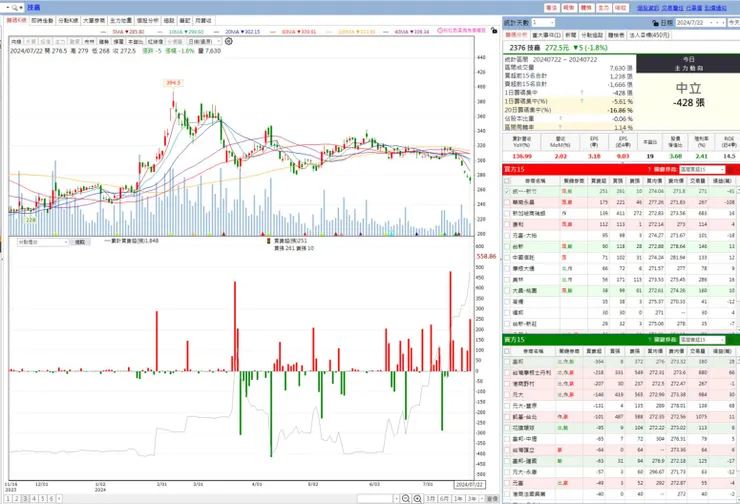The image size is (740, 504).
Task: Select page 6 in bottom-left pager
Action: coord(51,498)
